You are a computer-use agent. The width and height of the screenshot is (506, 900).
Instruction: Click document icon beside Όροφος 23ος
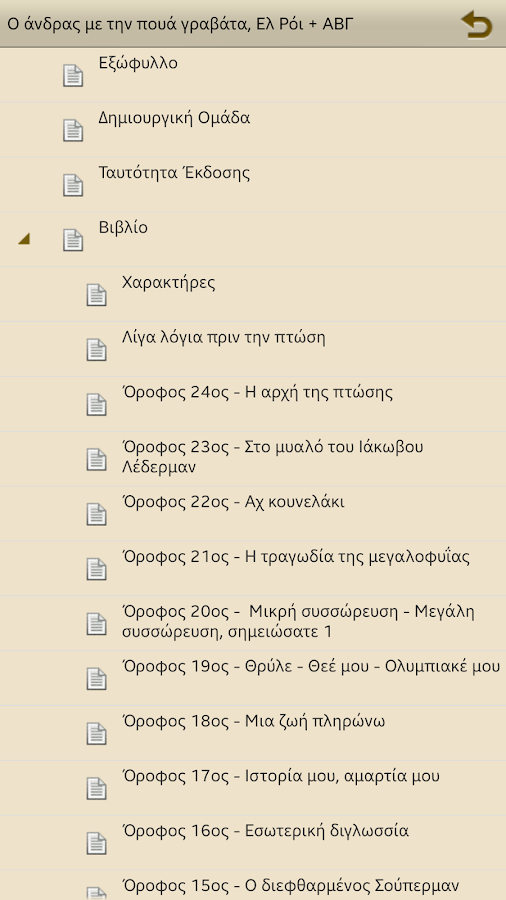click(96, 459)
